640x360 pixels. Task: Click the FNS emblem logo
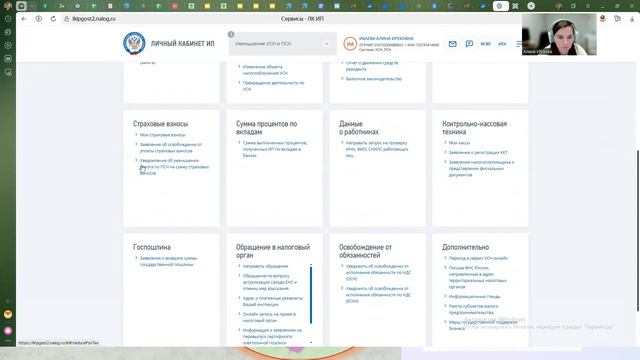click(x=134, y=43)
